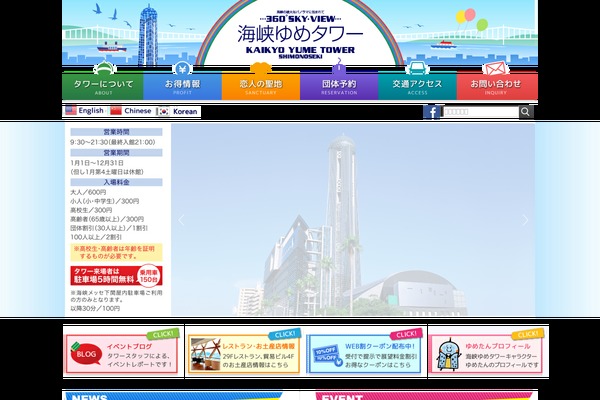The image size is (600, 400).
Task: Click the tower photo slideshow image
Action: point(353,220)
